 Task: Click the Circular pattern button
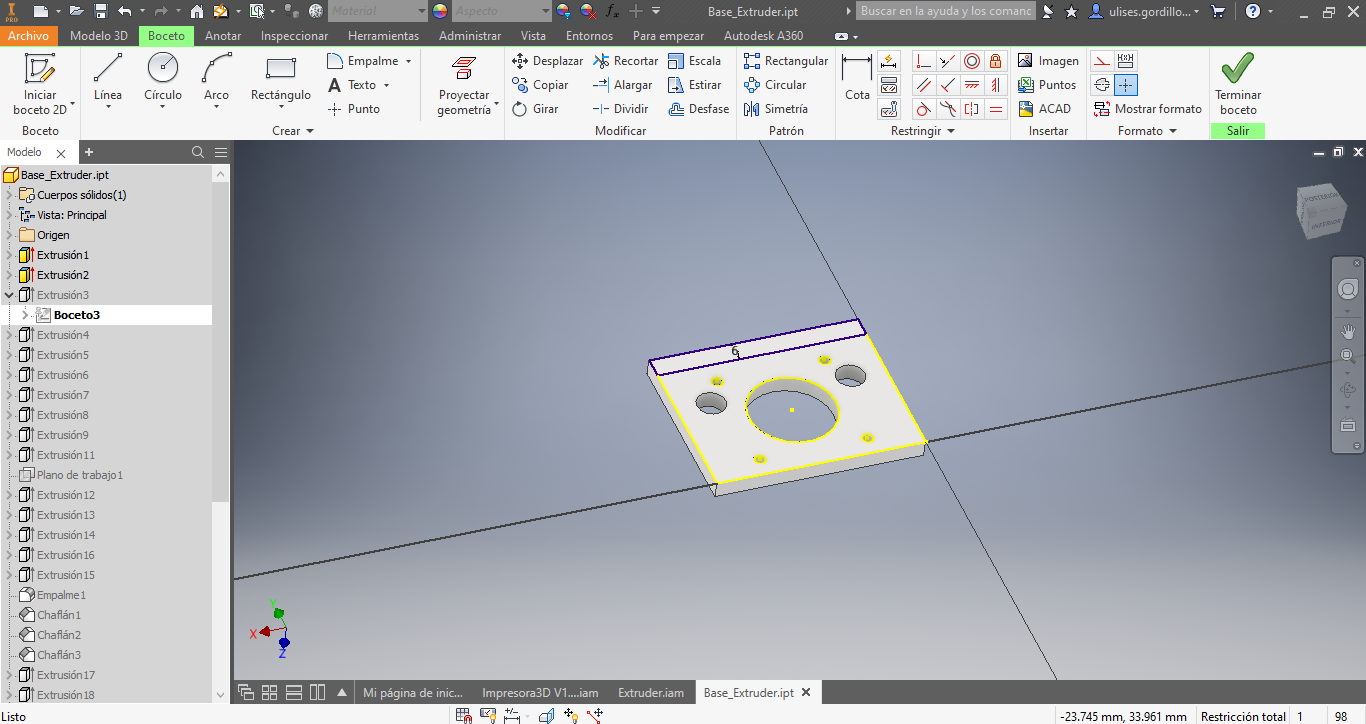coord(775,85)
